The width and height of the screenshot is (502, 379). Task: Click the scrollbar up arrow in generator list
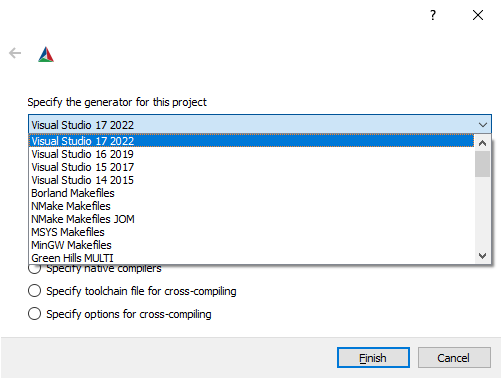click(482, 143)
